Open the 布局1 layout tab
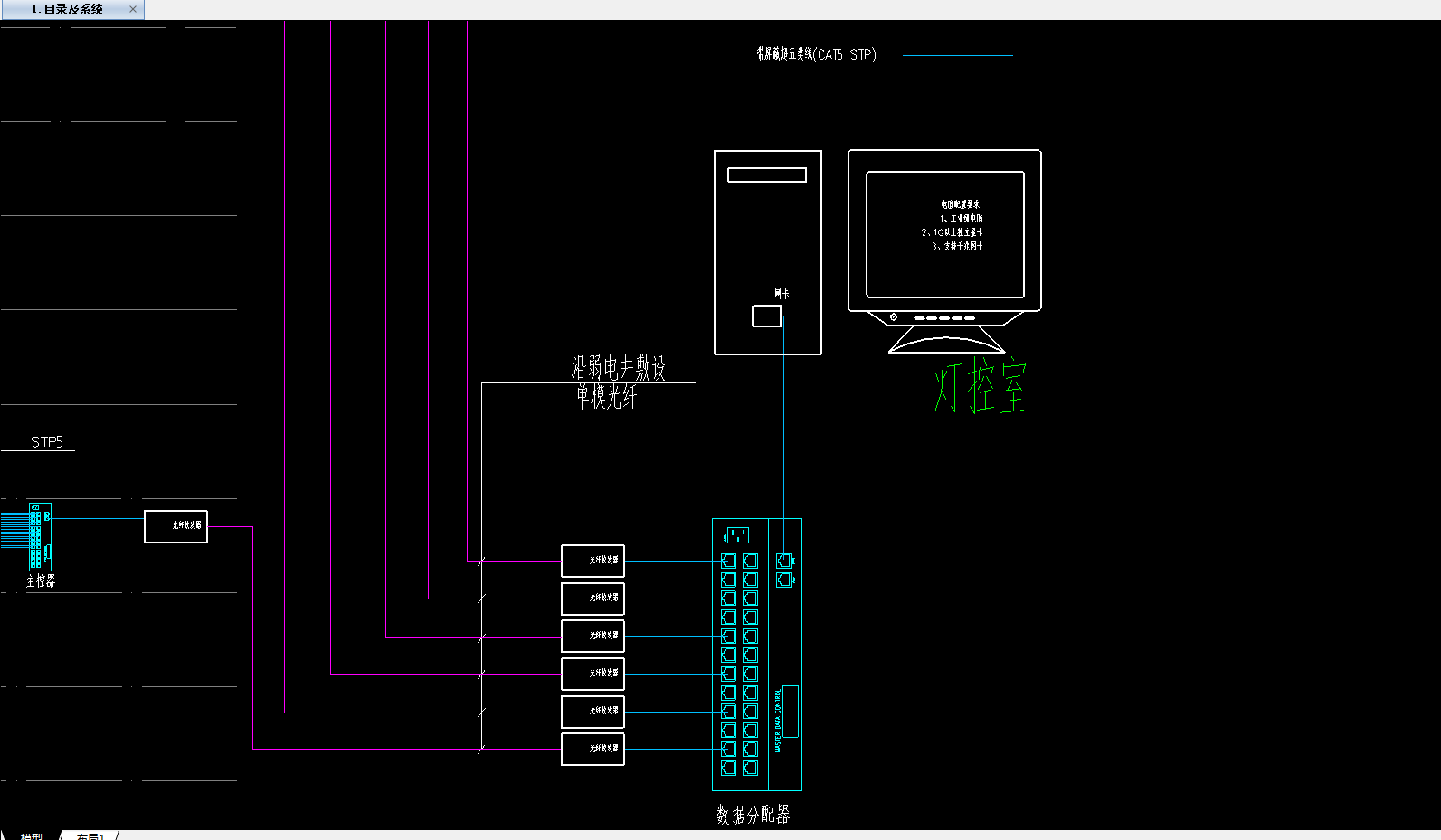 (x=90, y=836)
